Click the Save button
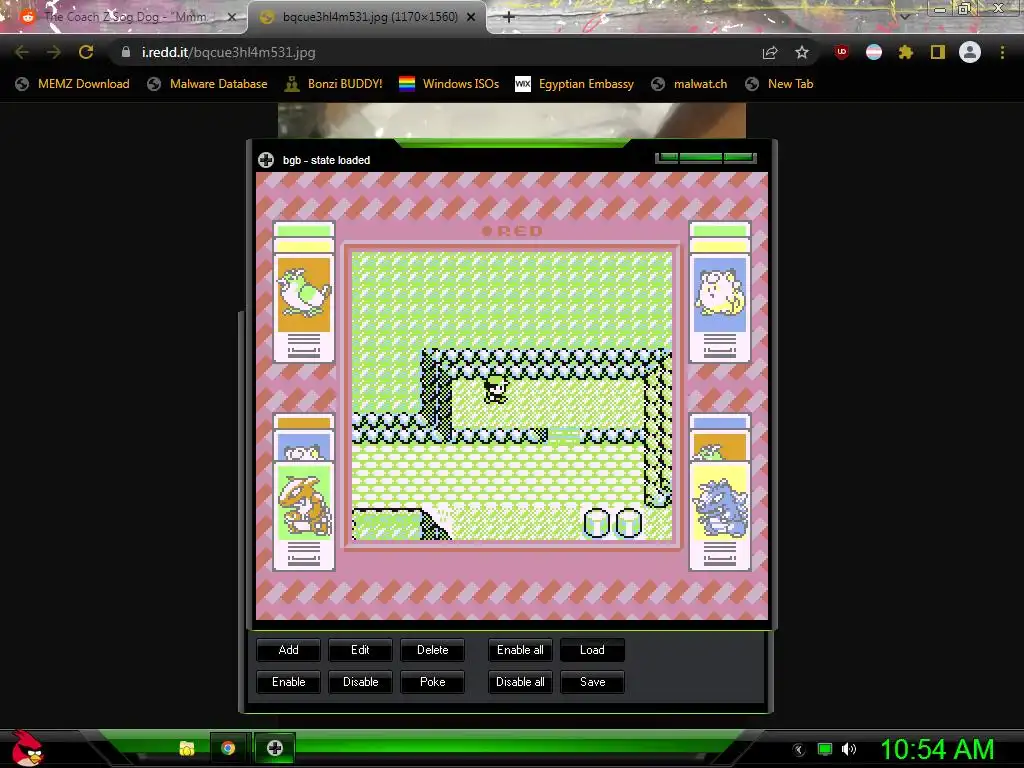Viewport: 1024px width, 768px height. (x=592, y=682)
